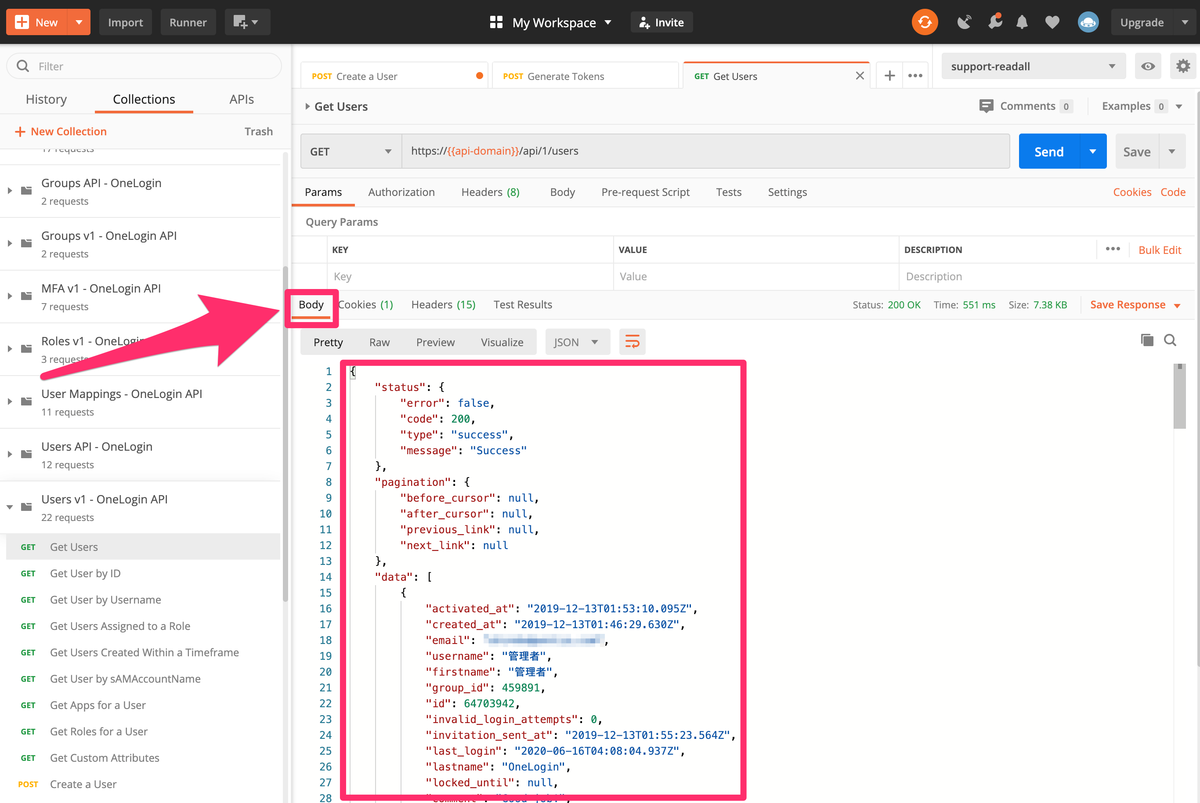Toggle the wrap lines icon
1200x803 pixels.
click(632, 342)
